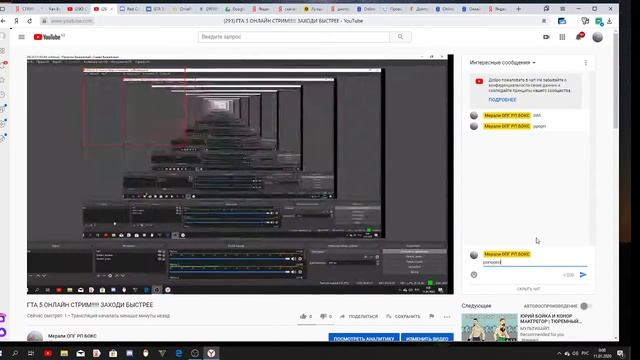Click in the chat message input
This screenshot has height=360, width=640.
click(x=535, y=262)
